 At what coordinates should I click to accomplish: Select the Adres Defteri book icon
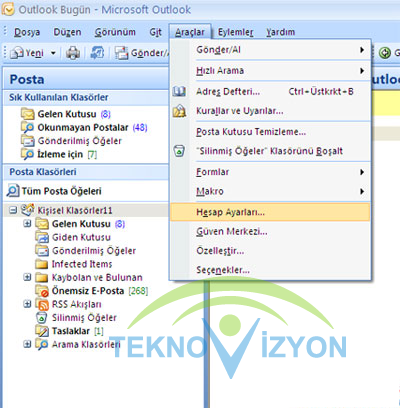coord(179,91)
